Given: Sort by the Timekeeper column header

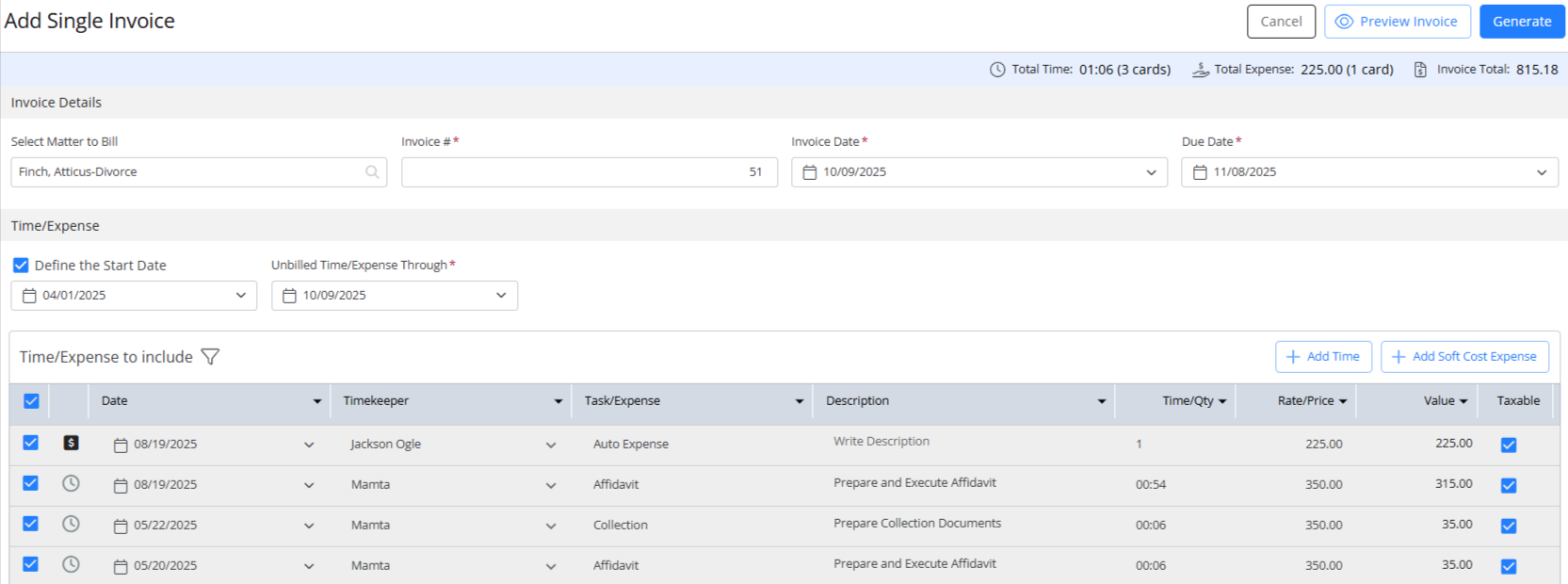Looking at the screenshot, I should pyautogui.click(x=376, y=401).
